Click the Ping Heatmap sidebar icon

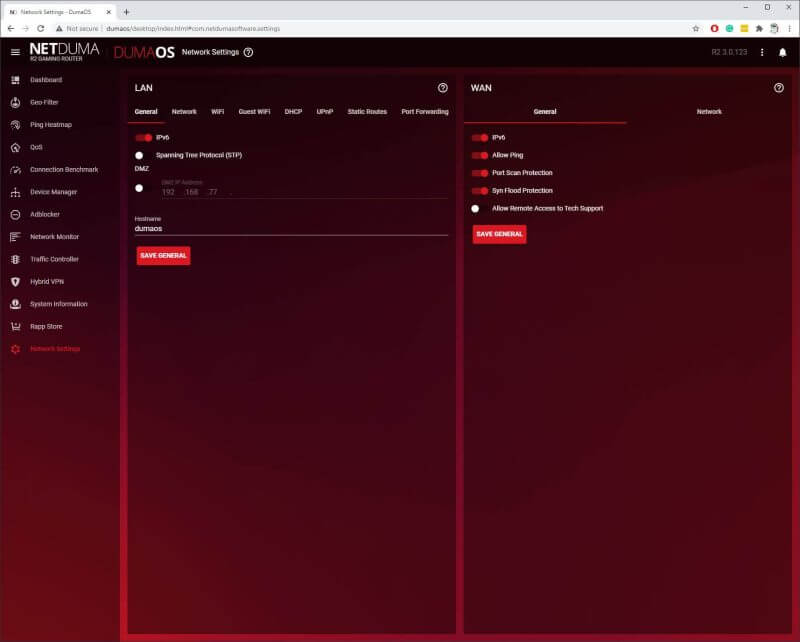pyautogui.click(x=15, y=125)
